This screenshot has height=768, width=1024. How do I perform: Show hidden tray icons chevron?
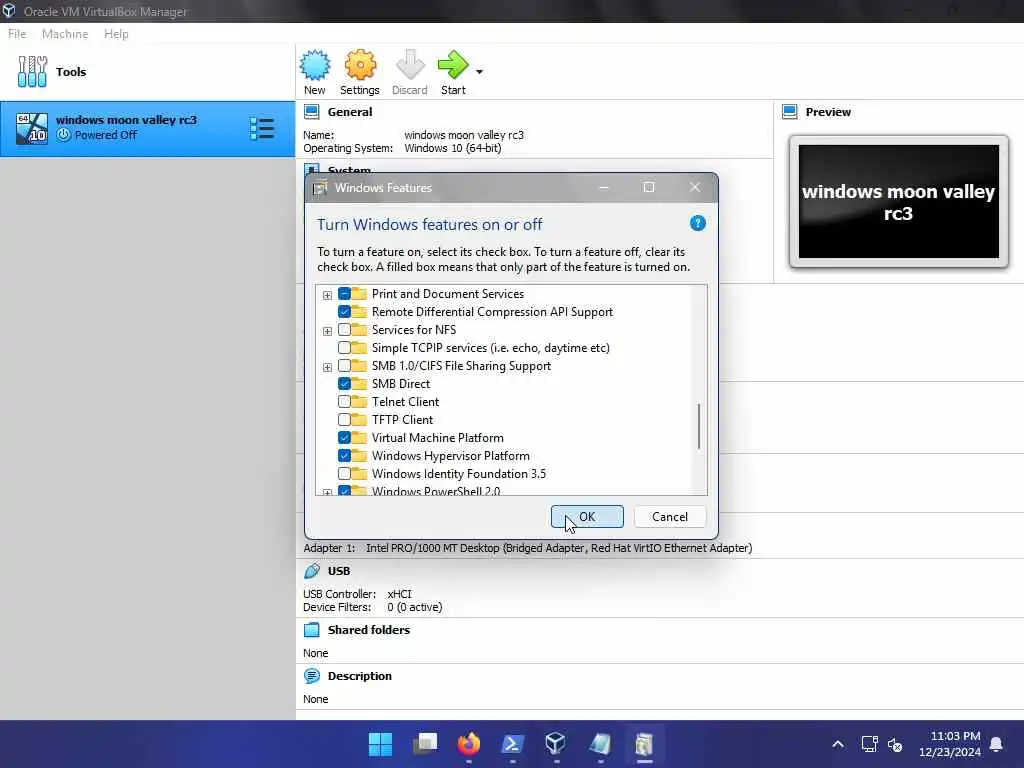(x=838, y=744)
